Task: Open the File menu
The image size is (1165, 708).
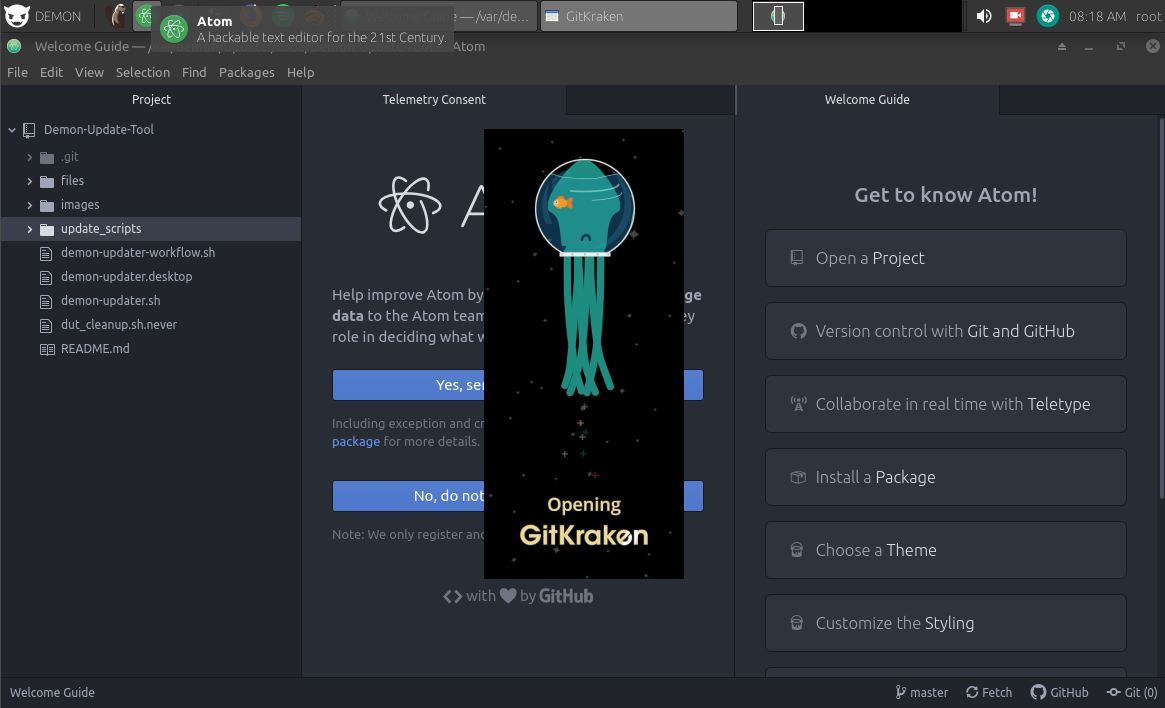Action: [x=17, y=72]
